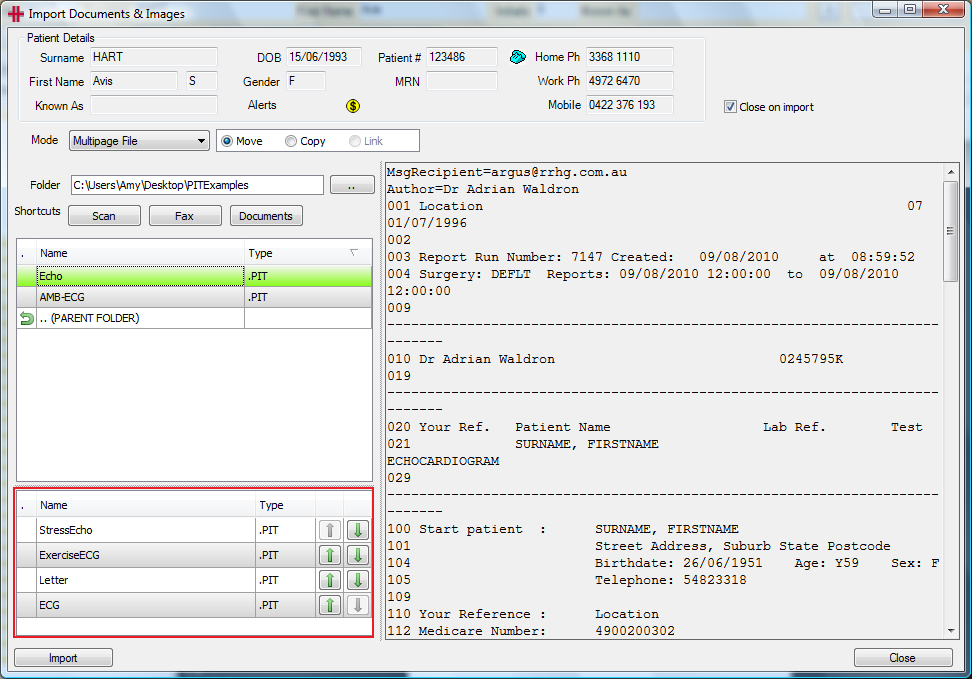The height and width of the screenshot is (679, 972).
Task: Close window with red X button
Action: [943, 9]
